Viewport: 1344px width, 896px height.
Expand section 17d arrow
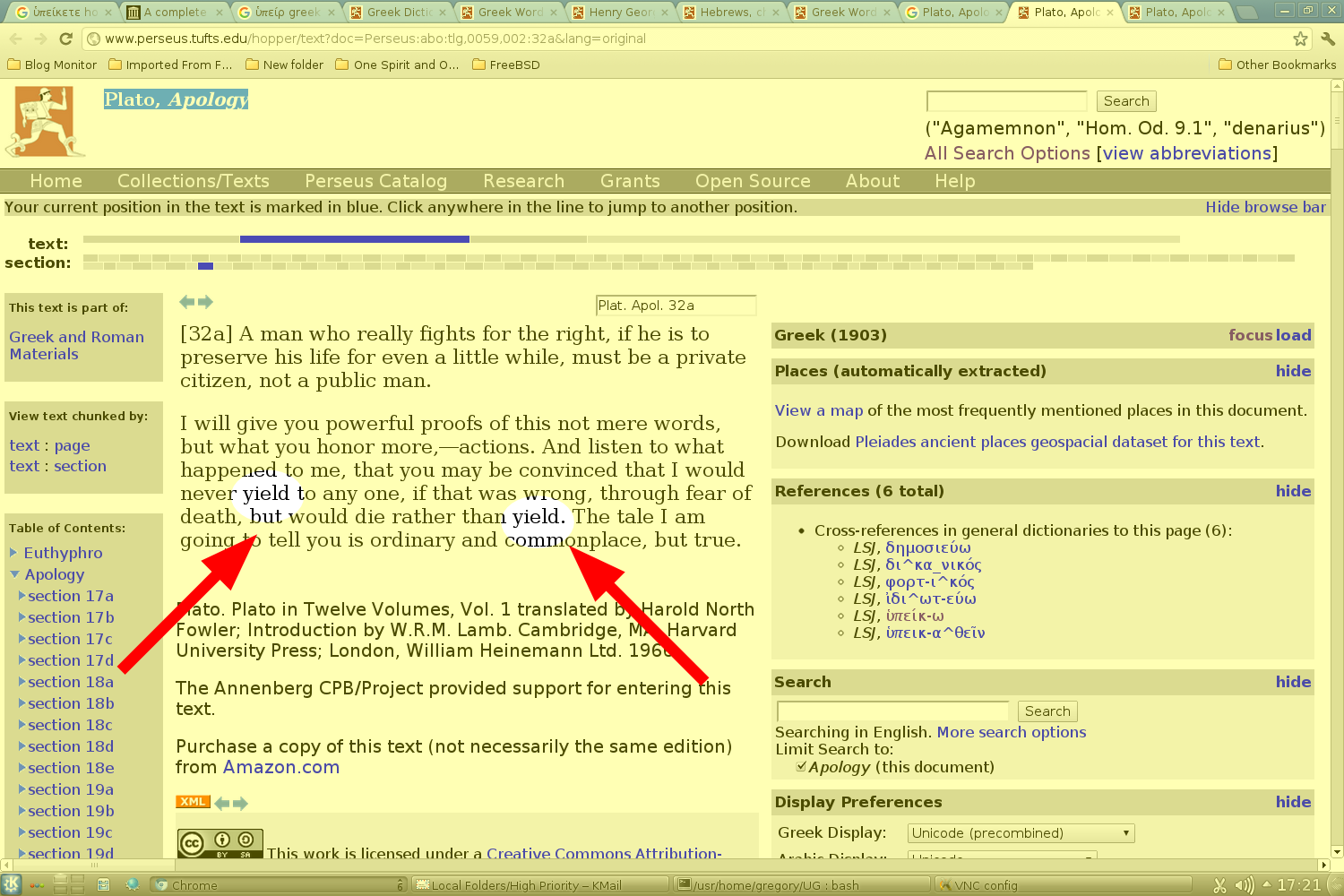22,660
